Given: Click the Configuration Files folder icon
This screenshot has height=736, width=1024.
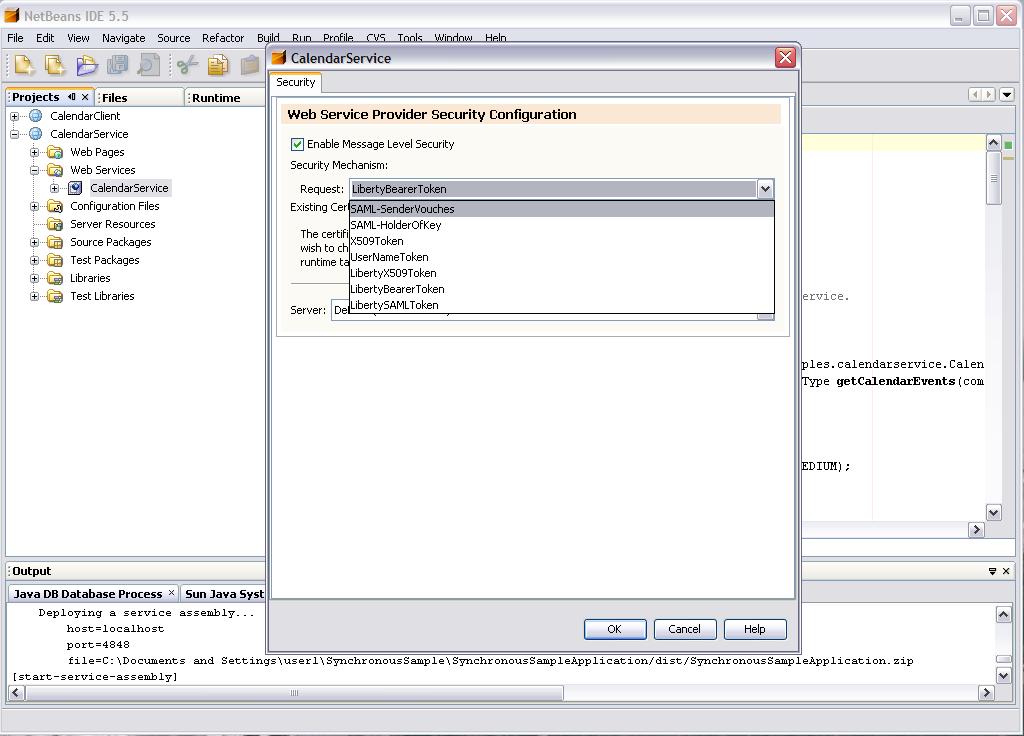Looking at the screenshot, I should 56,206.
